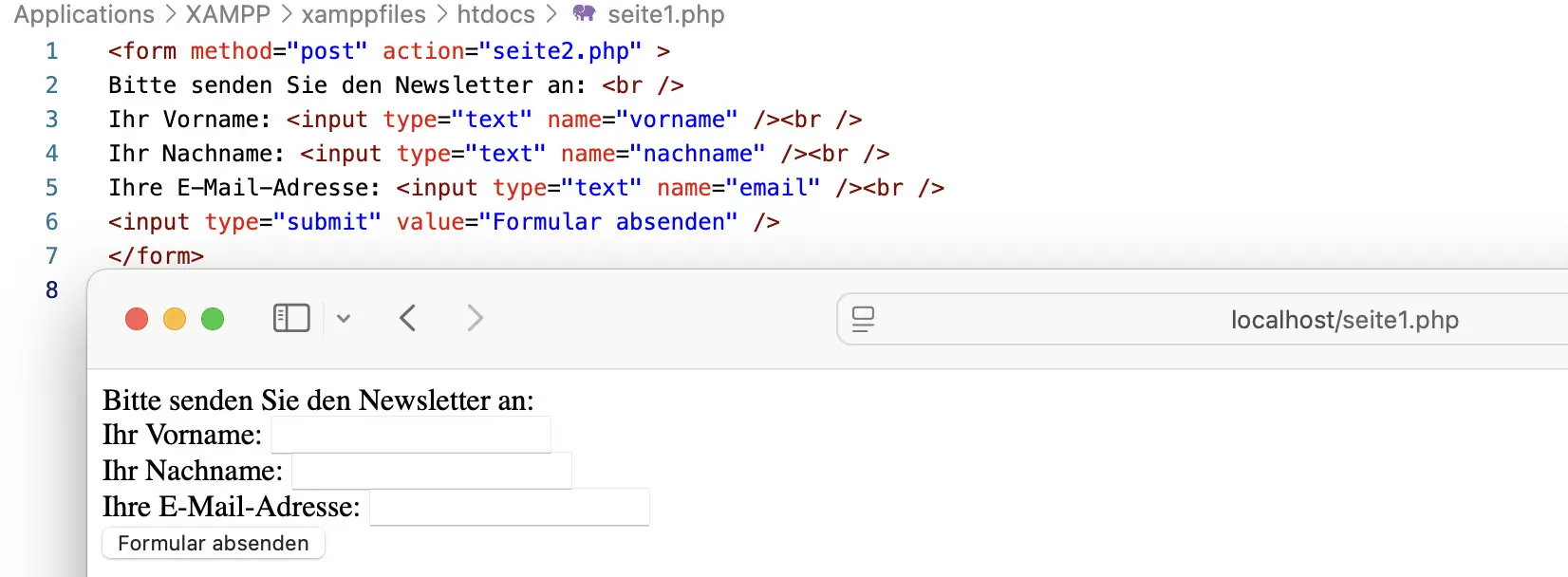Select seite1.php in the breadcrumb
The width and height of the screenshot is (1568, 577).
tap(663, 14)
